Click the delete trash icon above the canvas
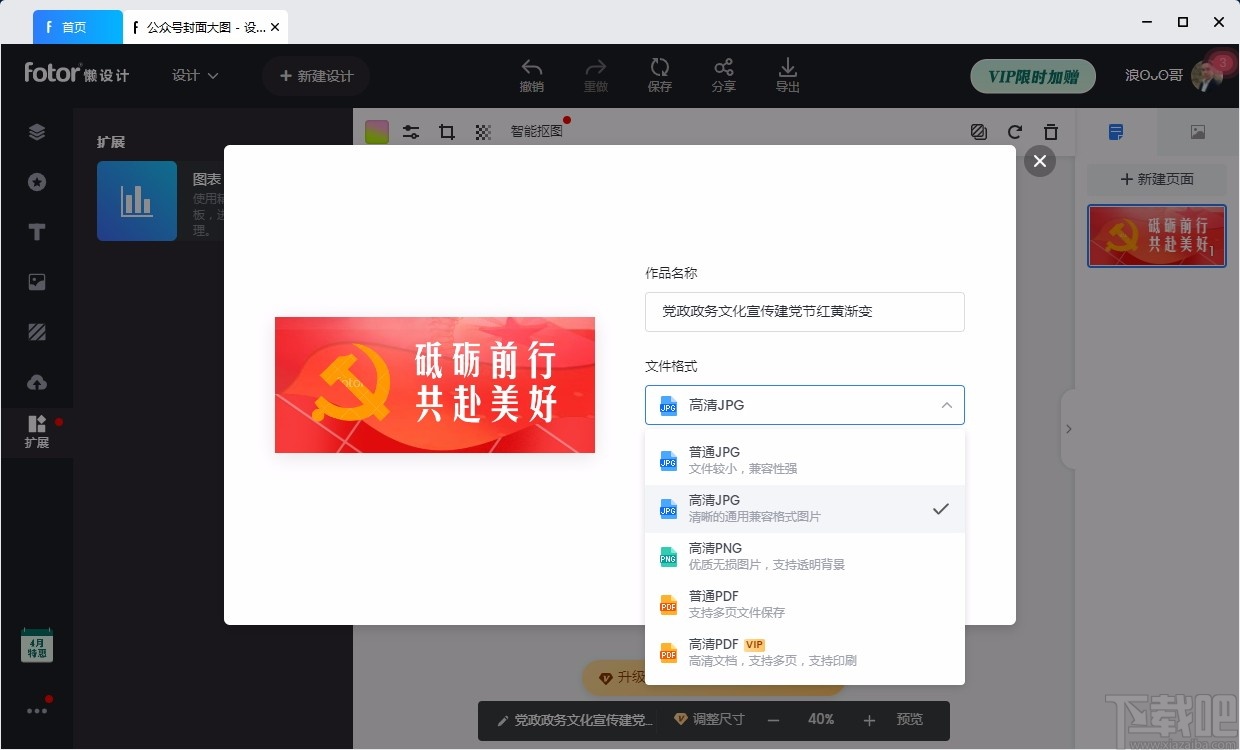The image size is (1240, 750). click(1050, 131)
